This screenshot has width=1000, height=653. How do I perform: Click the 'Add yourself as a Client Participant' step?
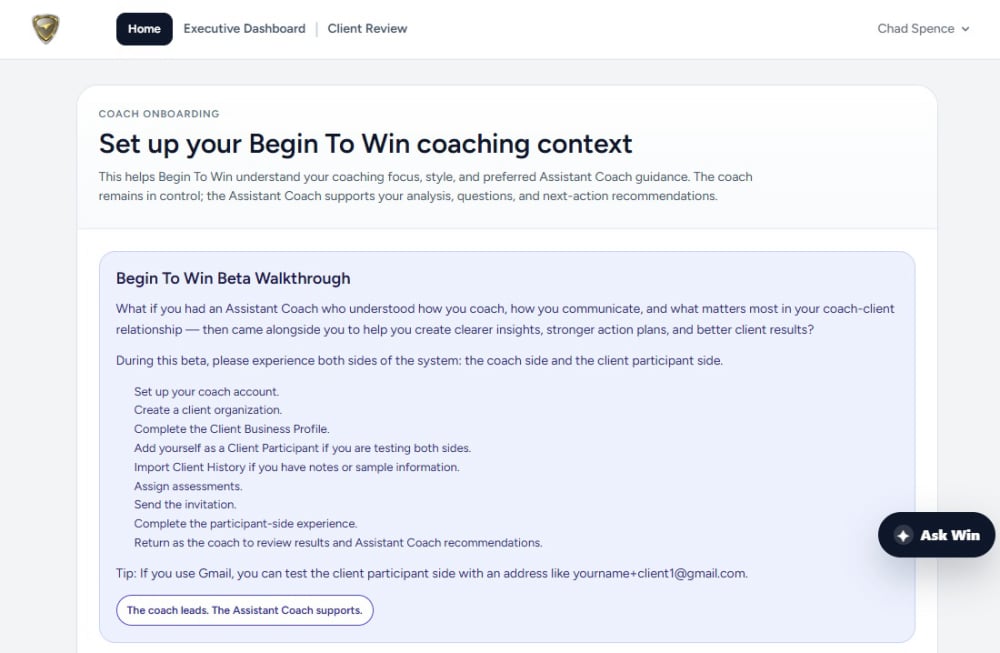point(302,448)
